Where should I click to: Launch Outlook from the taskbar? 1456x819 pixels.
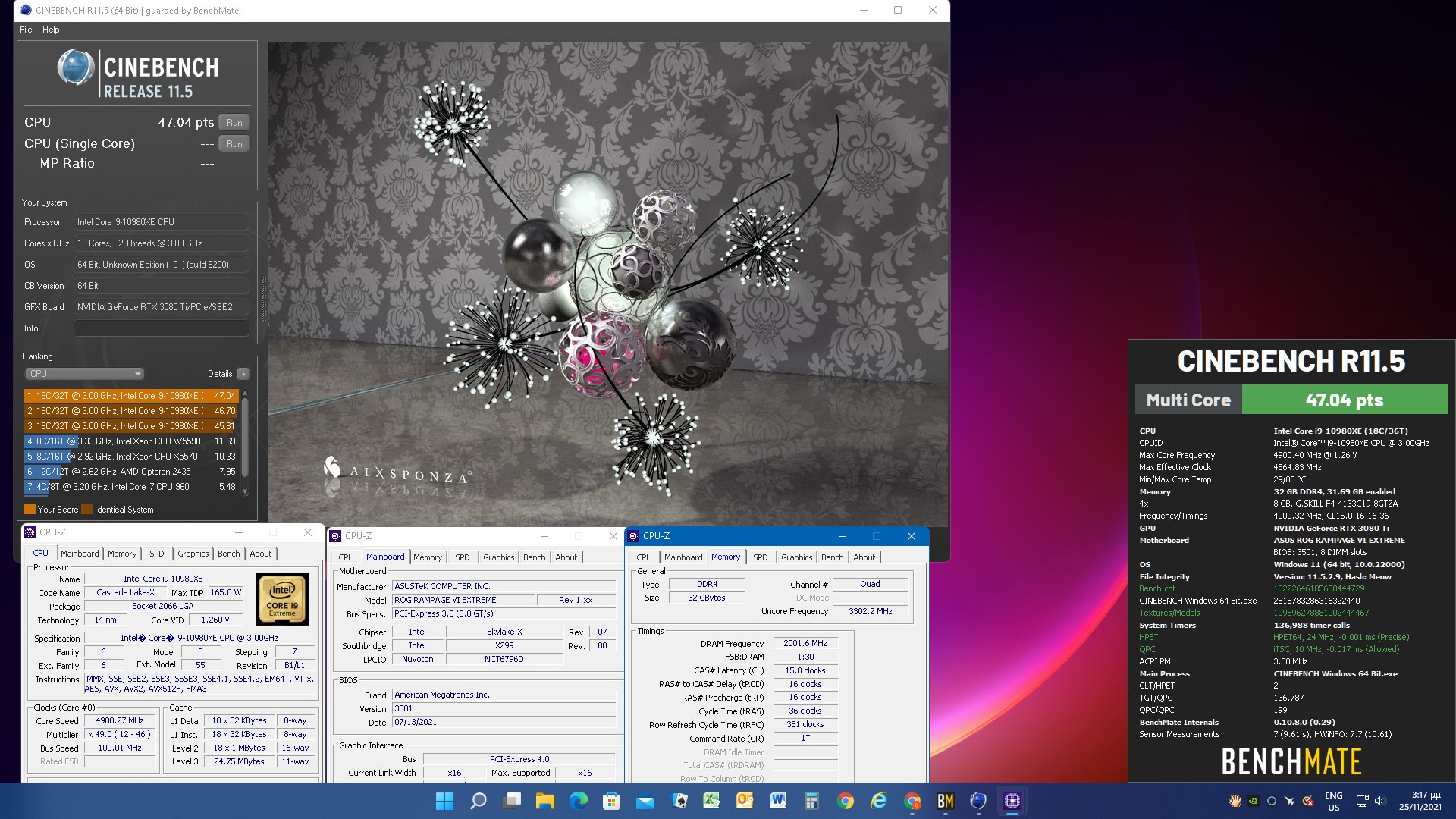745,801
